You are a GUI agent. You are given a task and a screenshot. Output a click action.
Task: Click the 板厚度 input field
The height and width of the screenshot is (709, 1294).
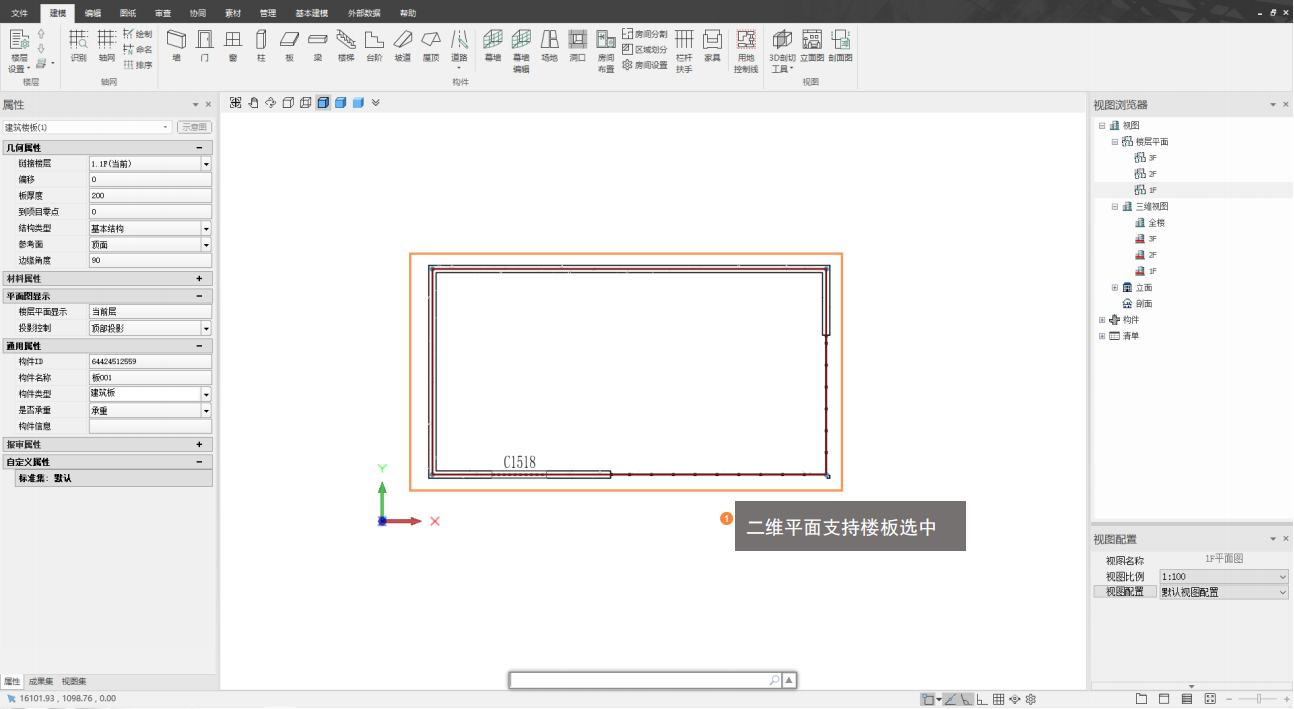point(150,196)
